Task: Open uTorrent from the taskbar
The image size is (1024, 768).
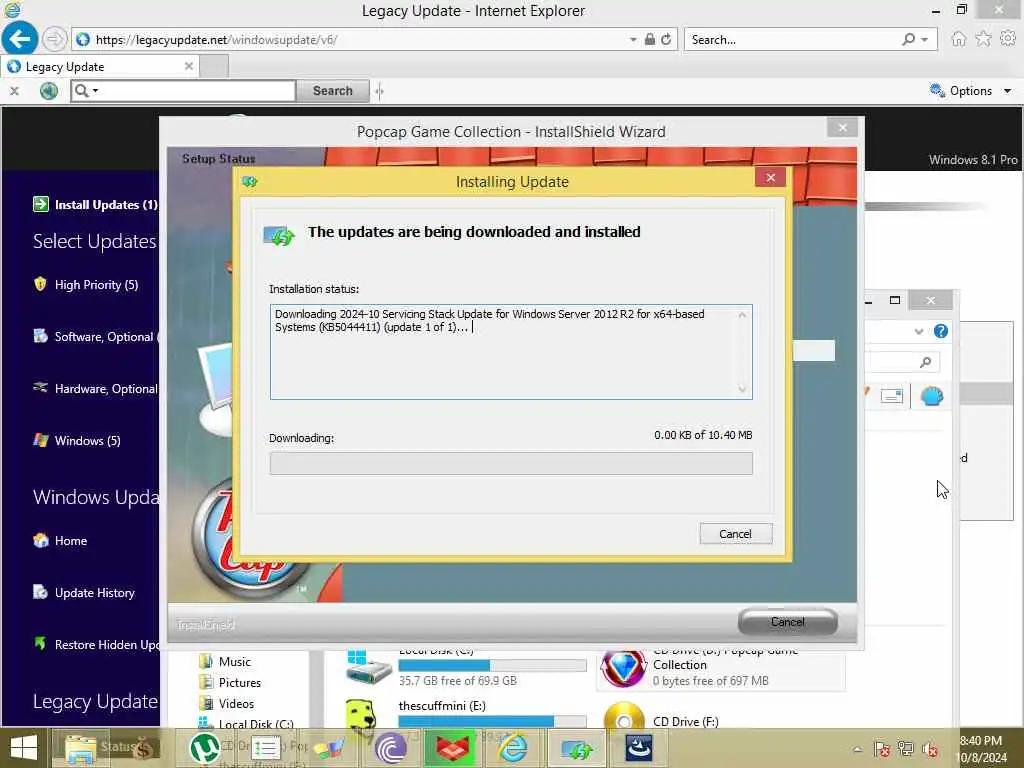Action: 204,748
